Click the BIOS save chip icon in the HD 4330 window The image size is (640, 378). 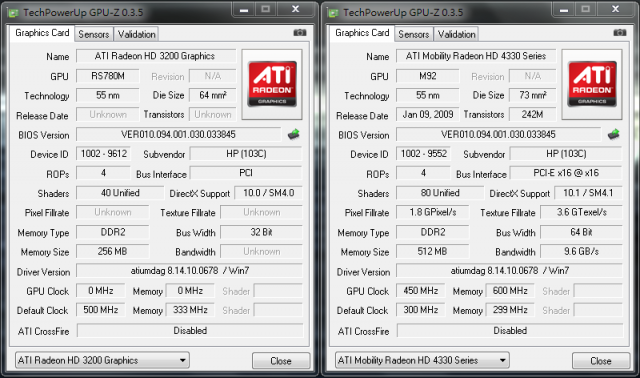coord(613,134)
